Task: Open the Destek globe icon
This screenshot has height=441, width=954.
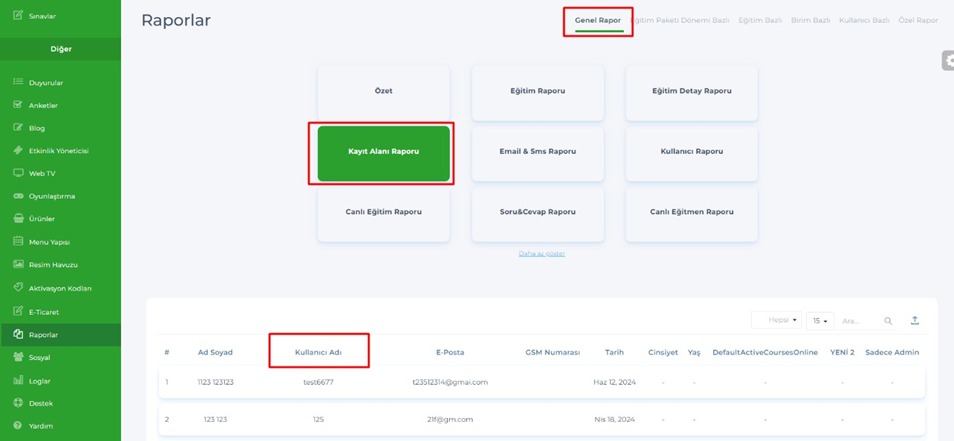Action: click(18, 403)
